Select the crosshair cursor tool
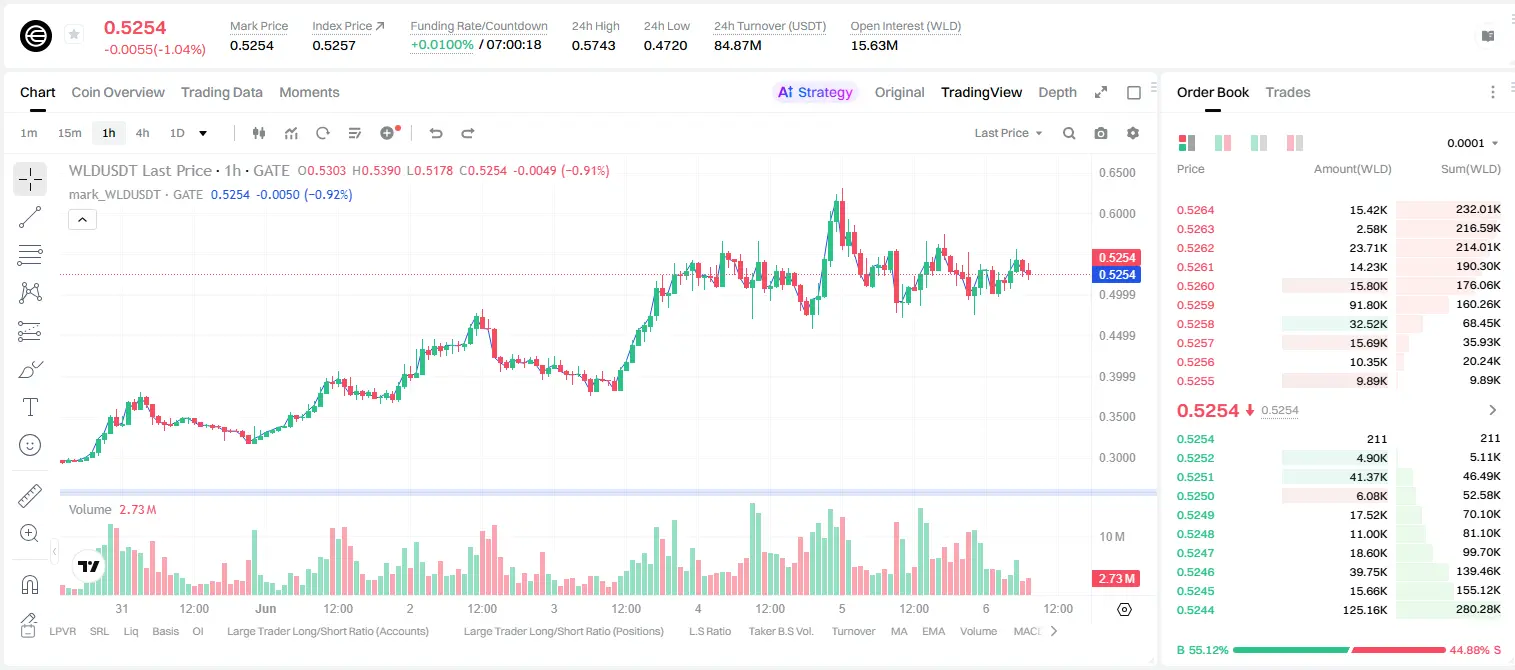The width and height of the screenshot is (1515, 670). [30, 180]
